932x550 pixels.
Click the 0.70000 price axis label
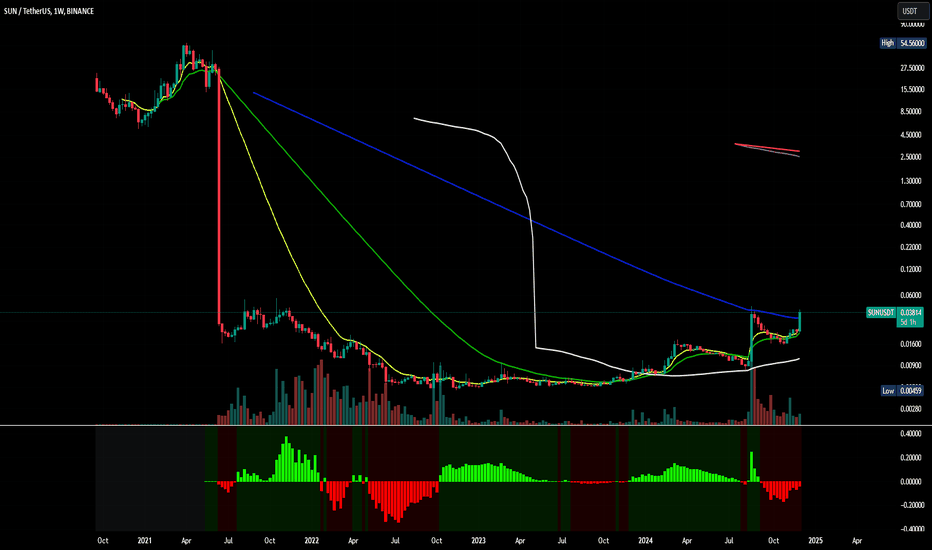pyautogui.click(x=911, y=205)
